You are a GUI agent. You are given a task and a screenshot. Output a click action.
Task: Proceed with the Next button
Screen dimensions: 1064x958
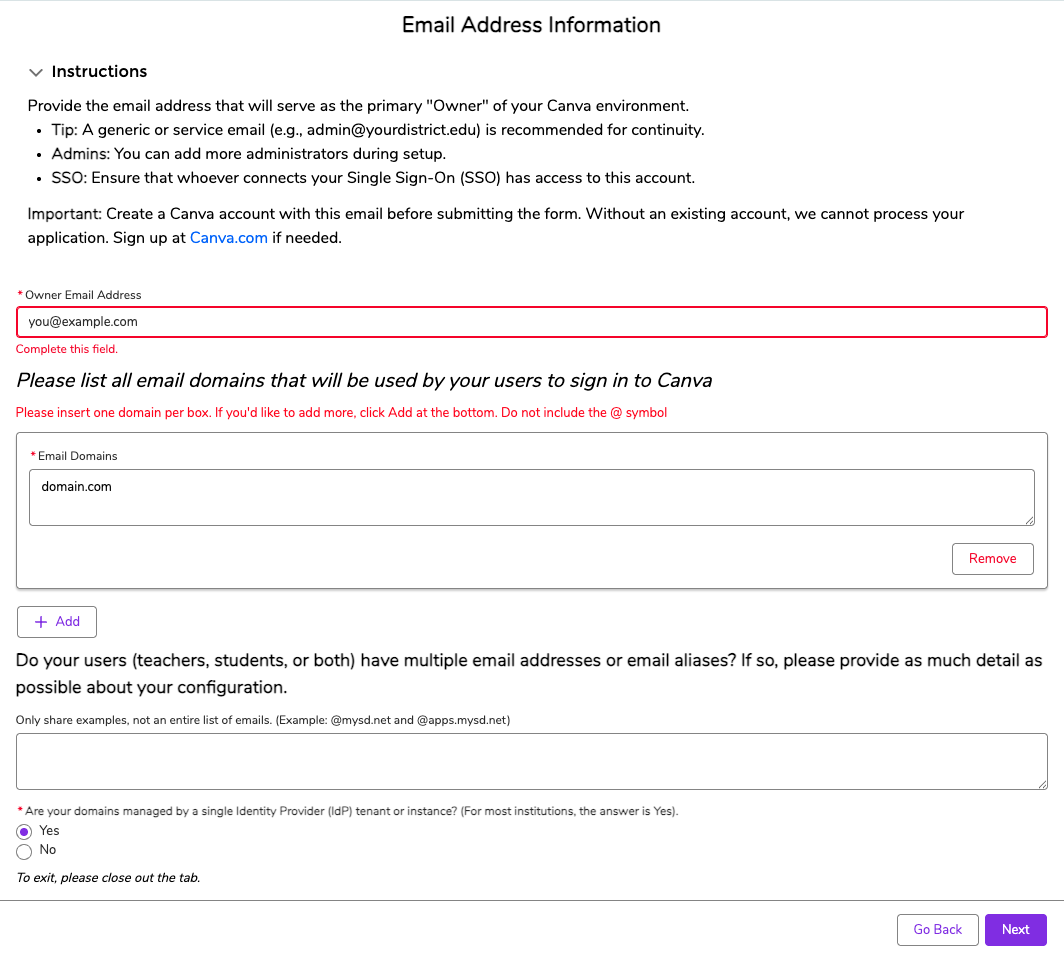point(1015,930)
